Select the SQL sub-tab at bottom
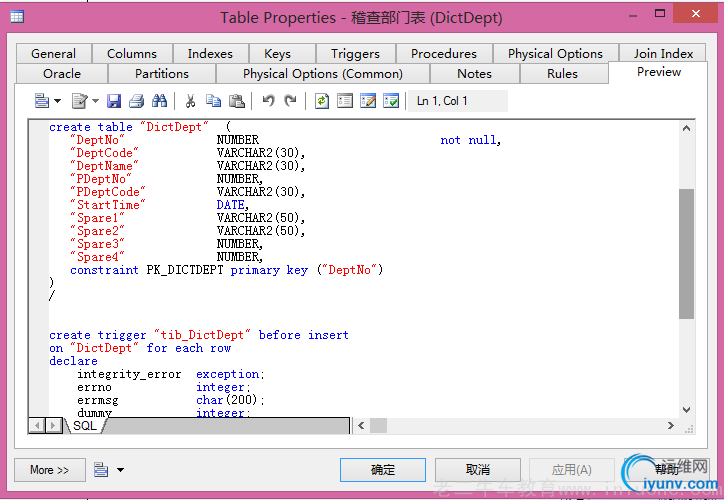 85,426
